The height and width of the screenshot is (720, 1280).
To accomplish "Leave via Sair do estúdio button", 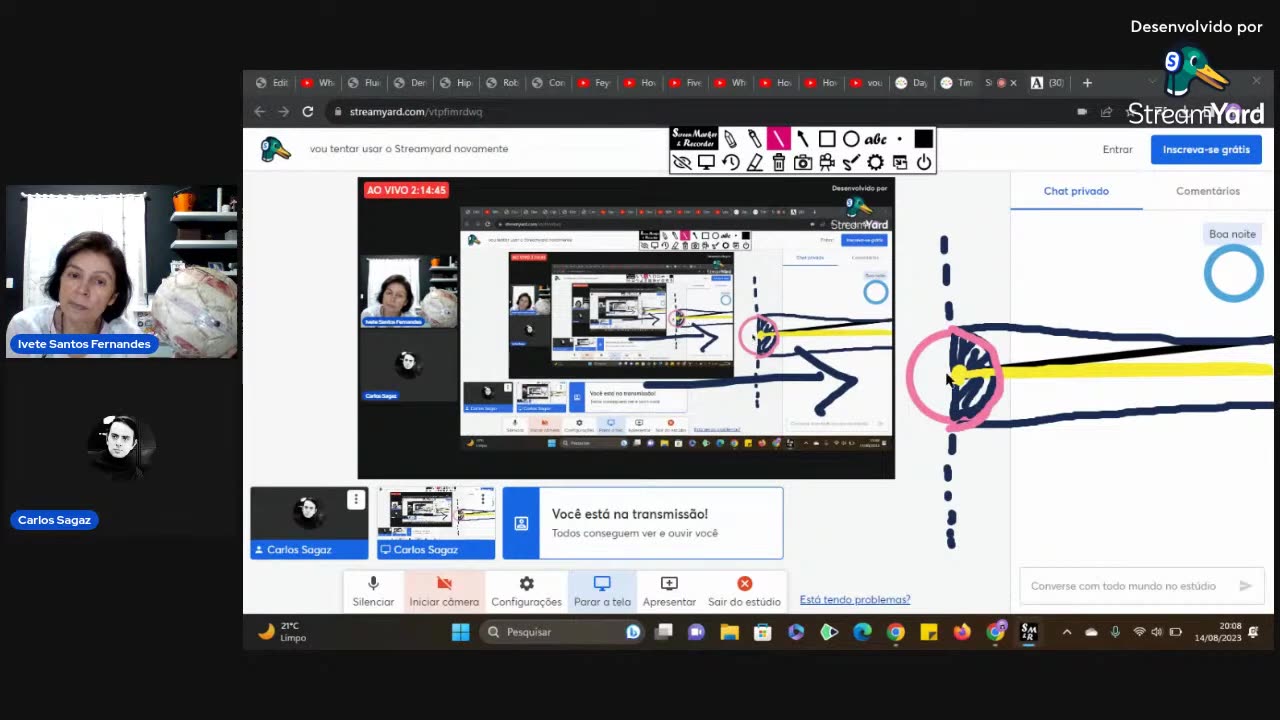I will (744, 591).
